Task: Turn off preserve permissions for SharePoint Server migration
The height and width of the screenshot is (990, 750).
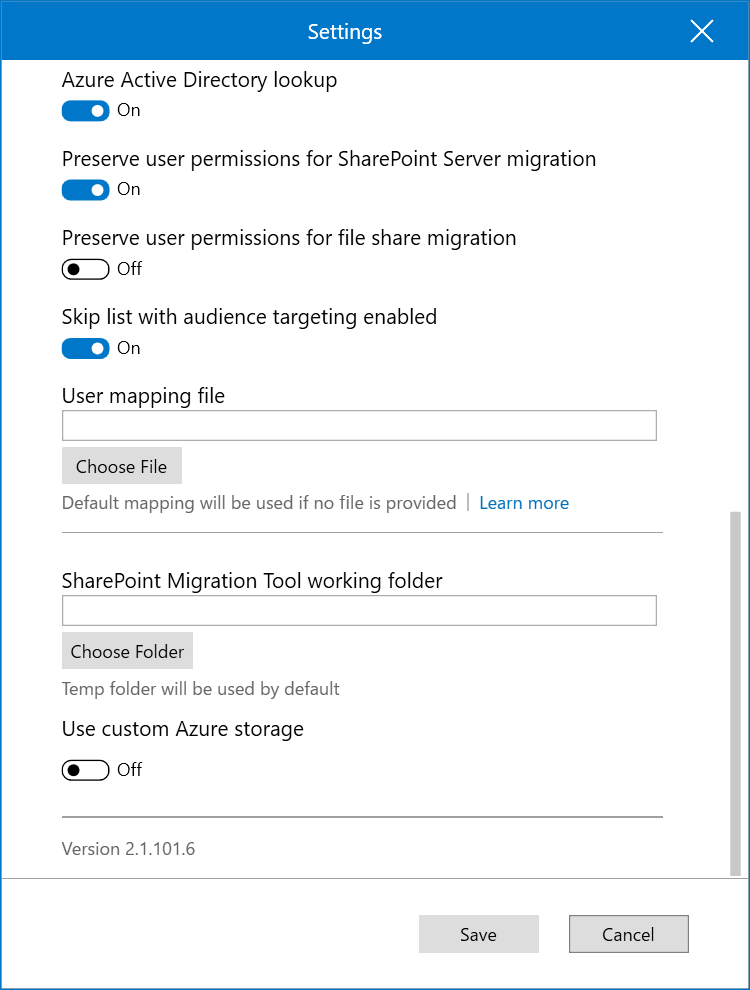Action: 85,189
